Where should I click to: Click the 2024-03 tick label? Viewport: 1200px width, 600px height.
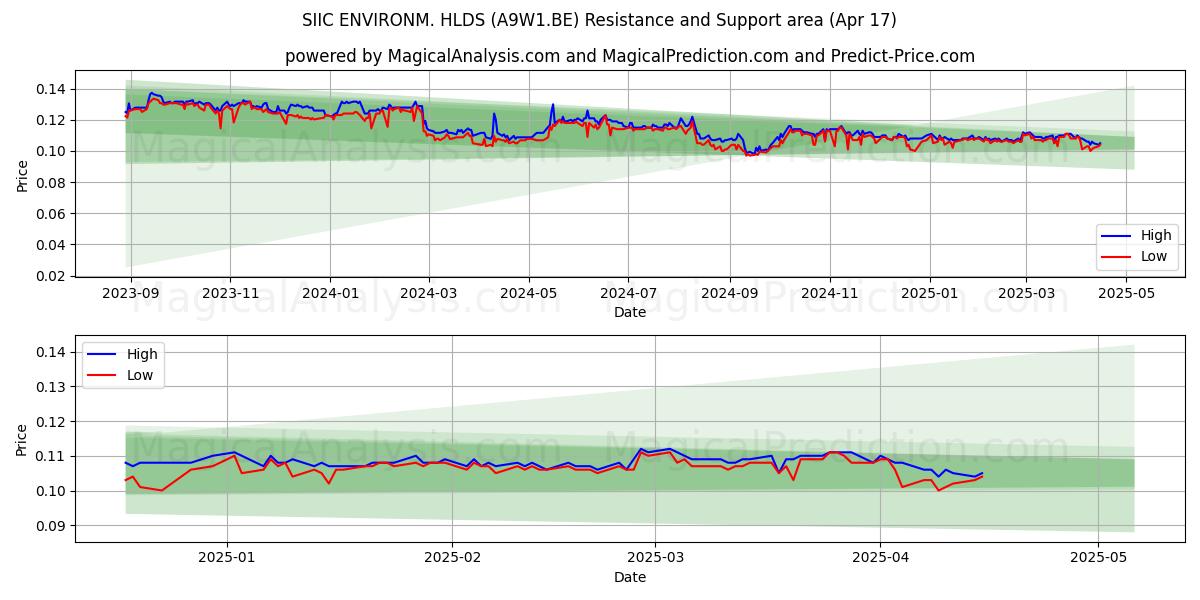(x=429, y=293)
